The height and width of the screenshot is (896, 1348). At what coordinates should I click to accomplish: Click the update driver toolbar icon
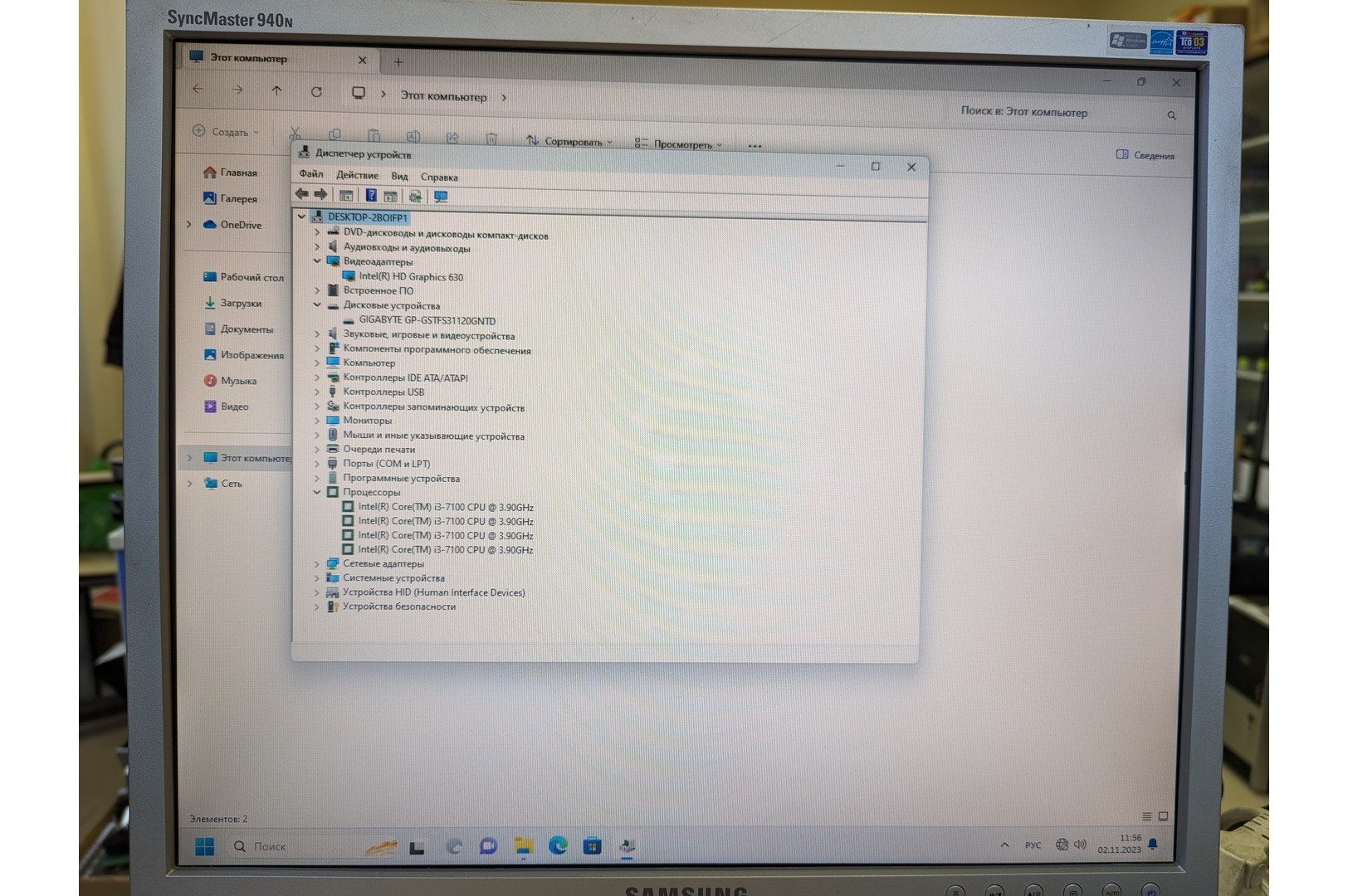click(x=415, y=197)
